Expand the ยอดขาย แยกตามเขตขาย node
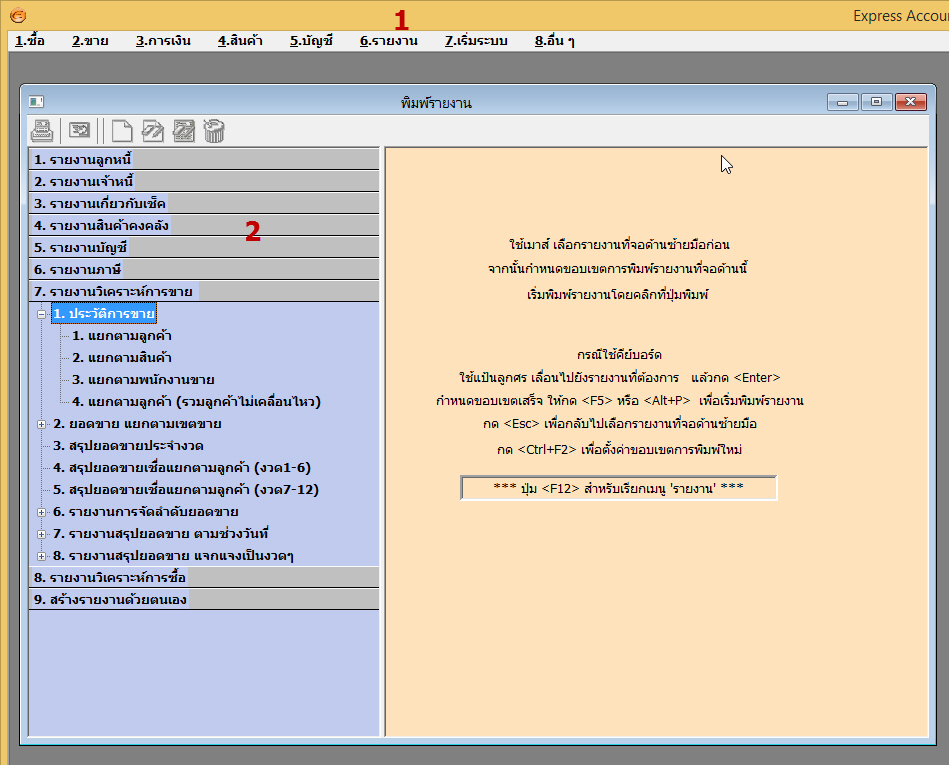Screen dimensions: 949x765 pos(42,424)
